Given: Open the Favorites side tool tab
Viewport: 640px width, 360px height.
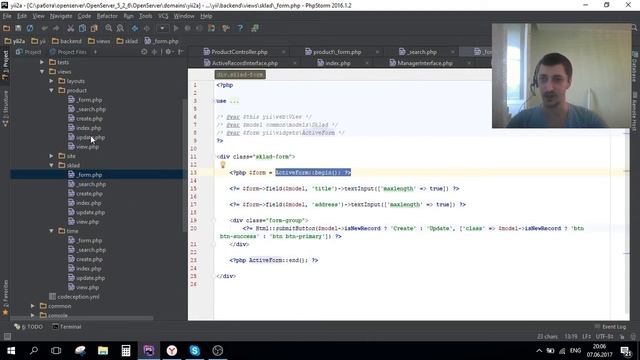Looking at the screenshot, I should [5, 297].
